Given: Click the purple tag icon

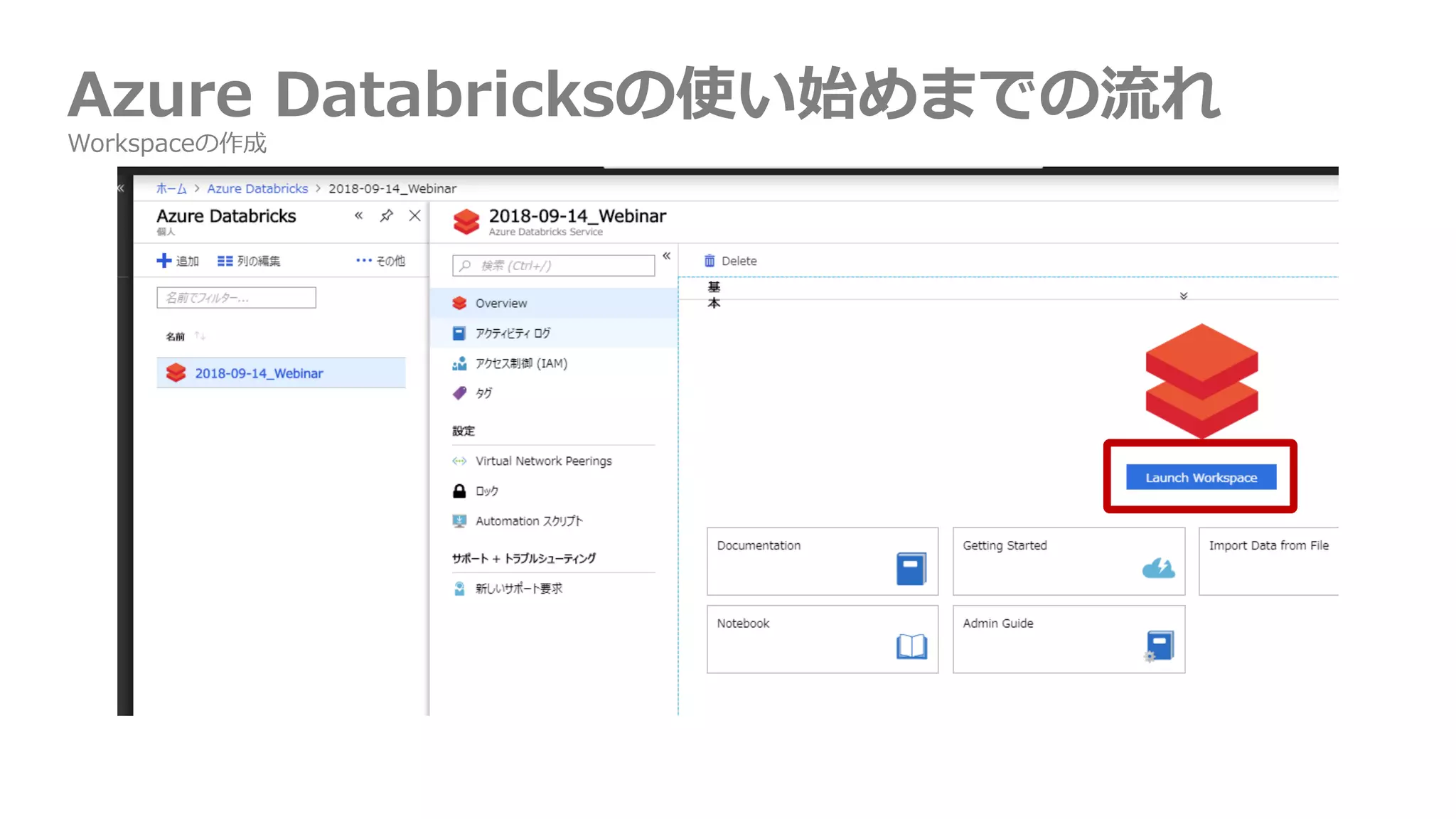Looking at the screenshot, I should click(x=459, y=393).
